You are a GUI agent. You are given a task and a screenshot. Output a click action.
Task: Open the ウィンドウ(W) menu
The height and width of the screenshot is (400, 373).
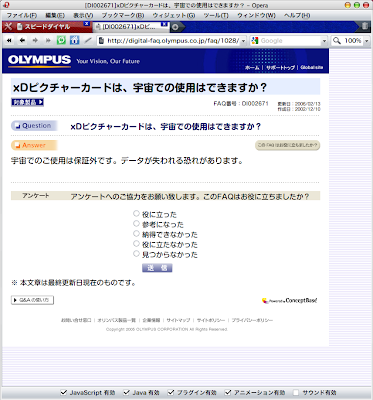256,15
